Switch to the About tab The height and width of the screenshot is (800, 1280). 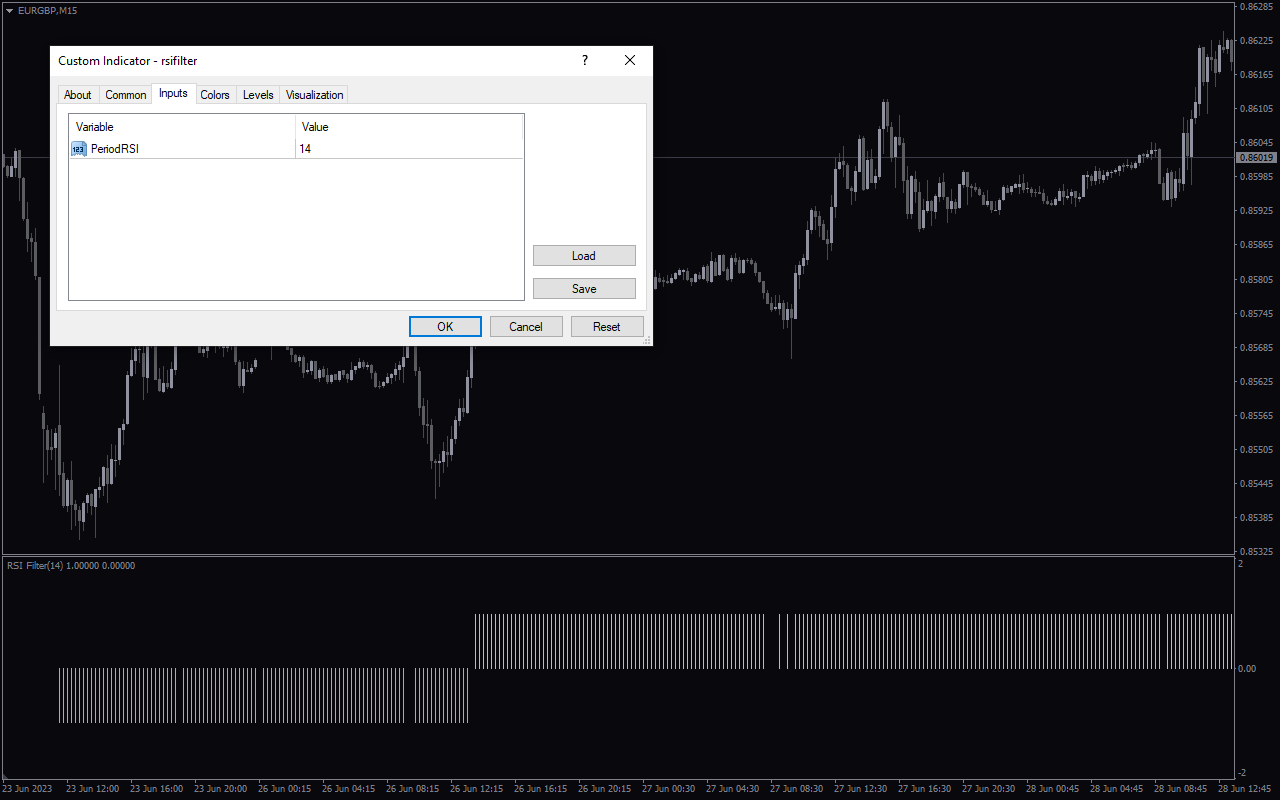tap(77, 95)
